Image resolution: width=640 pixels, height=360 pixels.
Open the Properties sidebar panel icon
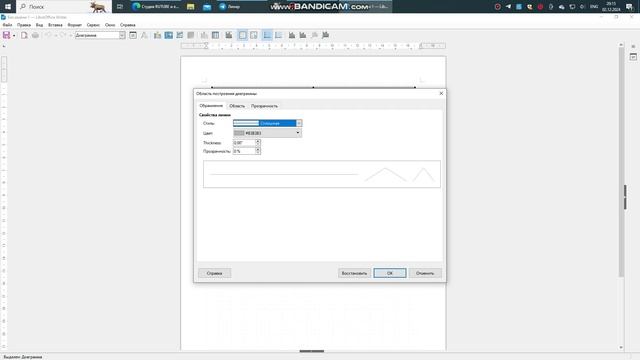pyautogui.click(x=633, y=57)
